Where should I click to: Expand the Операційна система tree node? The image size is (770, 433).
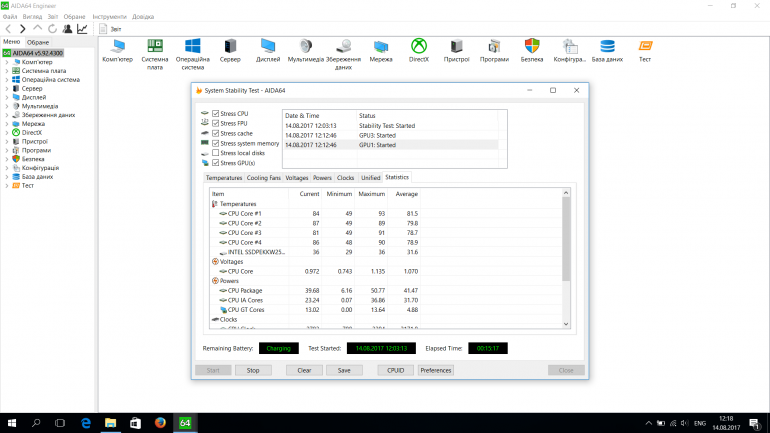7,80
